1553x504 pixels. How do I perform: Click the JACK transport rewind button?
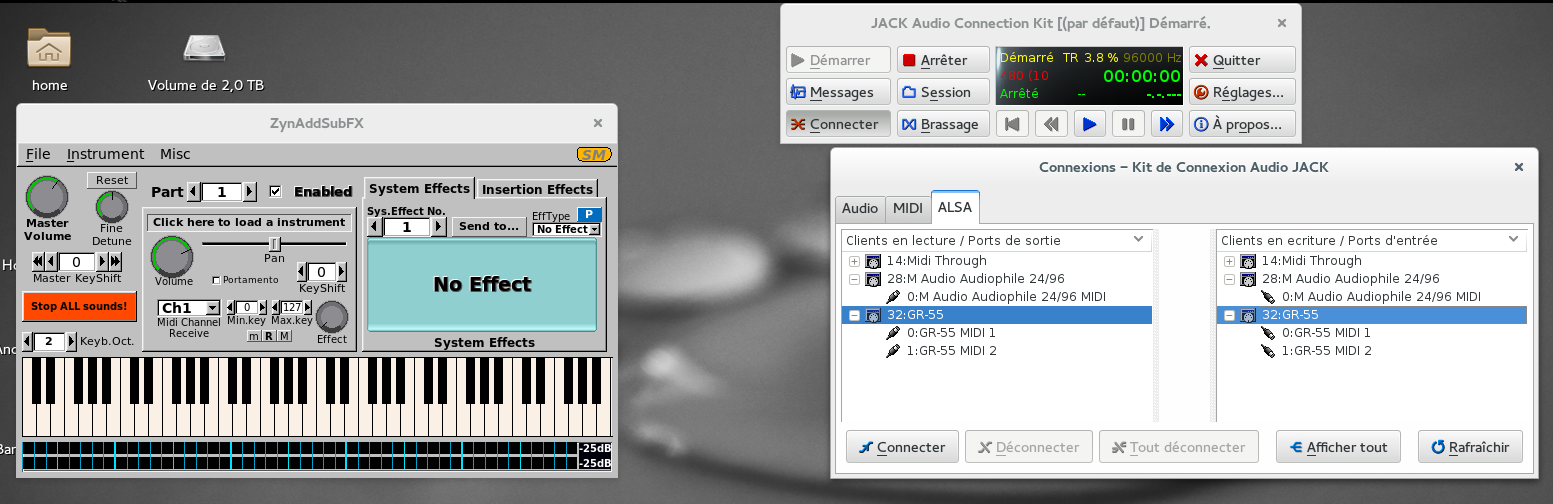click(x=1052, y=124)
